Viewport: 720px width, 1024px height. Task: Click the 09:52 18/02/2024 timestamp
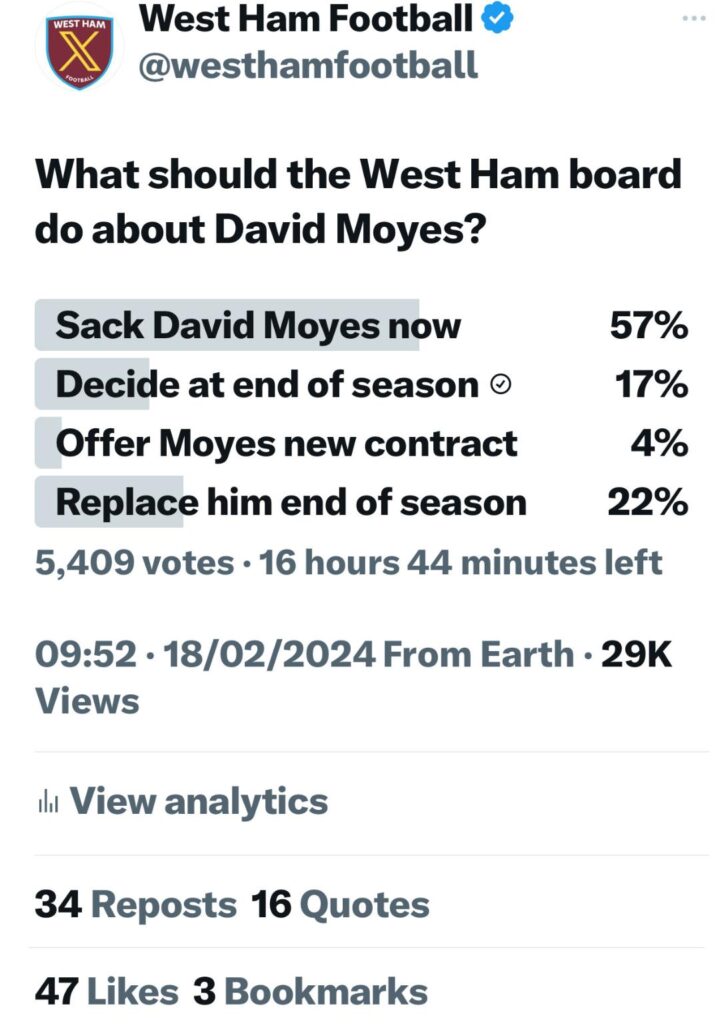pyautogui.click(x=205, y=655)
